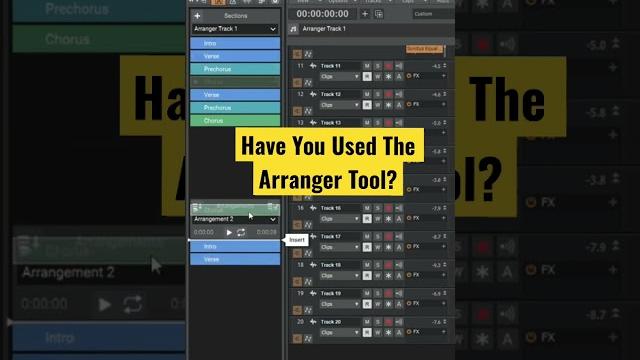Open the Custom preset dropdown
The image size is (640, 360).
433,14
